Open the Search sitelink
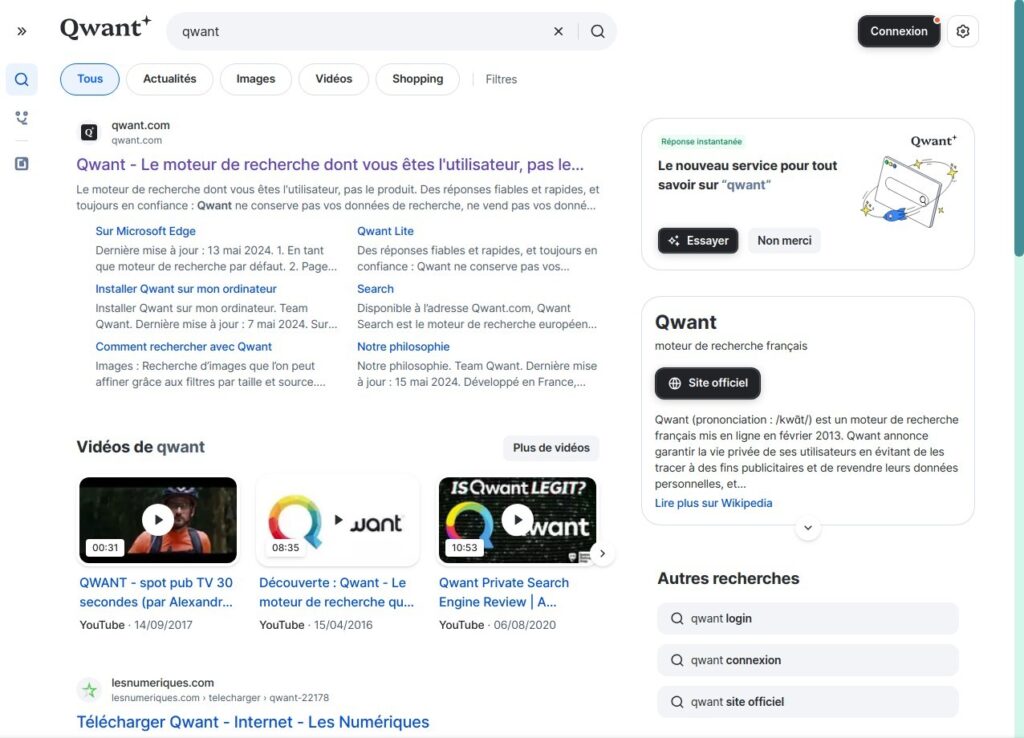This screenshot has width=1024, height=738. (x=376, y=289)
